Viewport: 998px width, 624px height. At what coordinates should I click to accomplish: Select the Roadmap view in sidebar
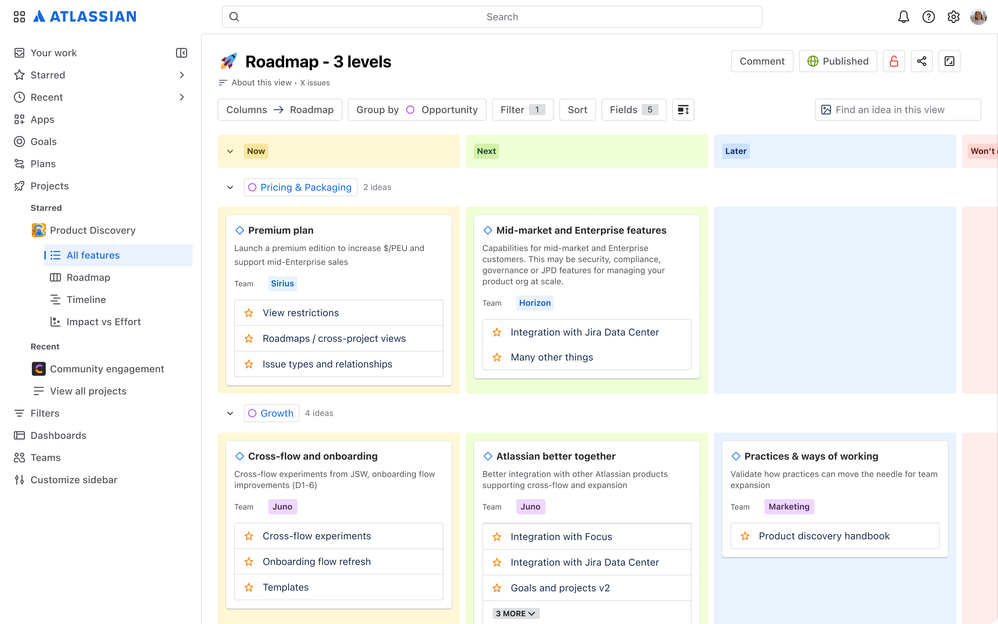coord(88,278)
